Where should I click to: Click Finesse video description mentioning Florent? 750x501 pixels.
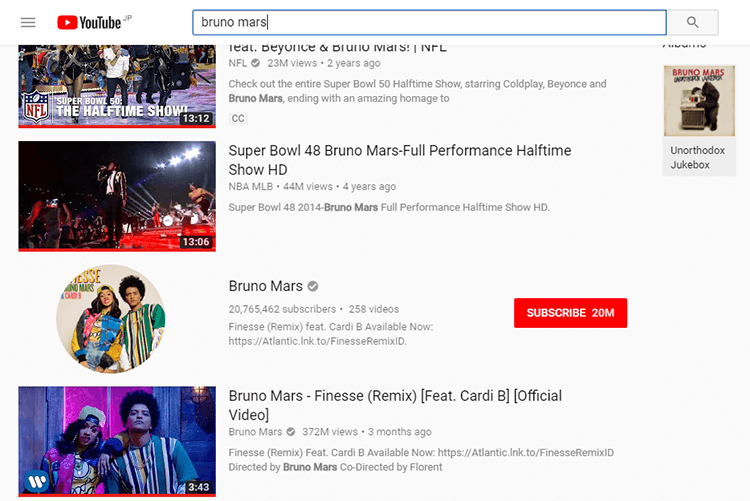coord(421,460)
